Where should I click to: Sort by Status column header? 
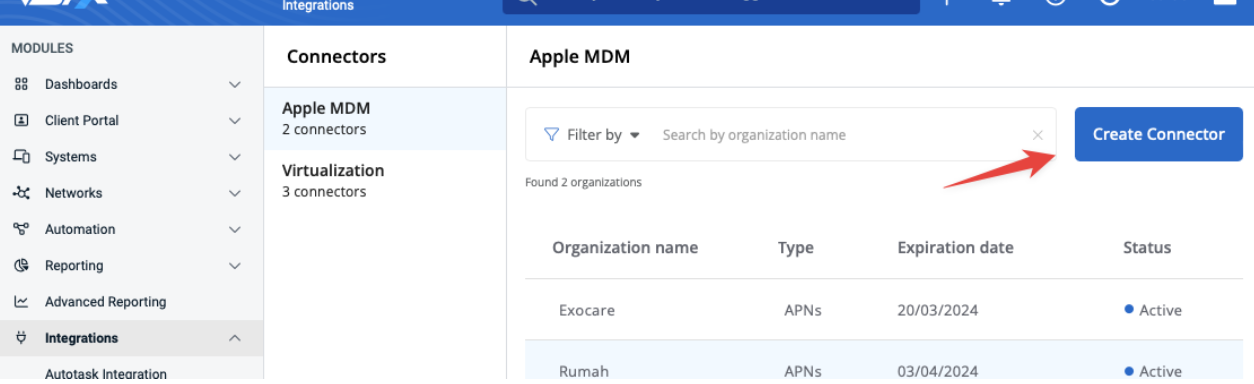point(1147,248)
